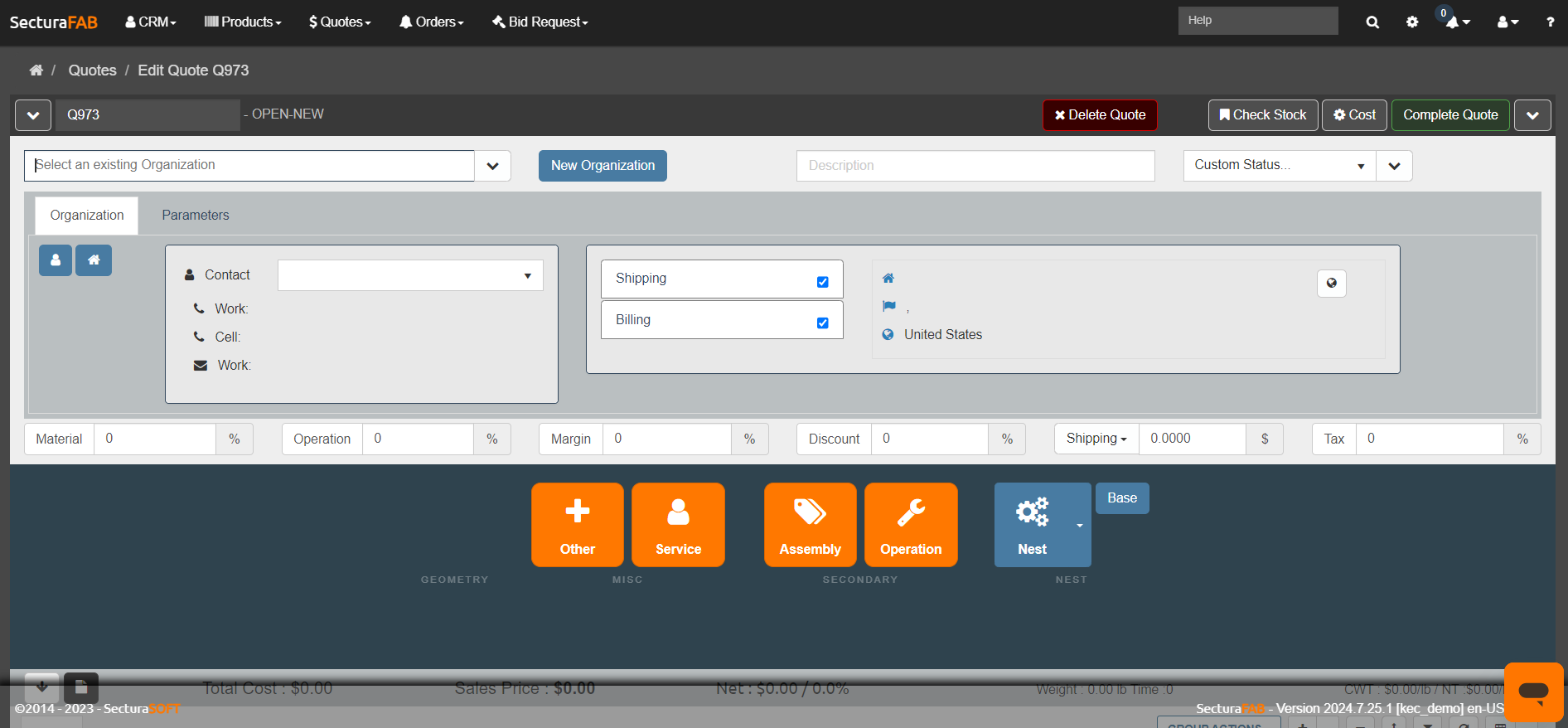Click the Description input field

975,166
